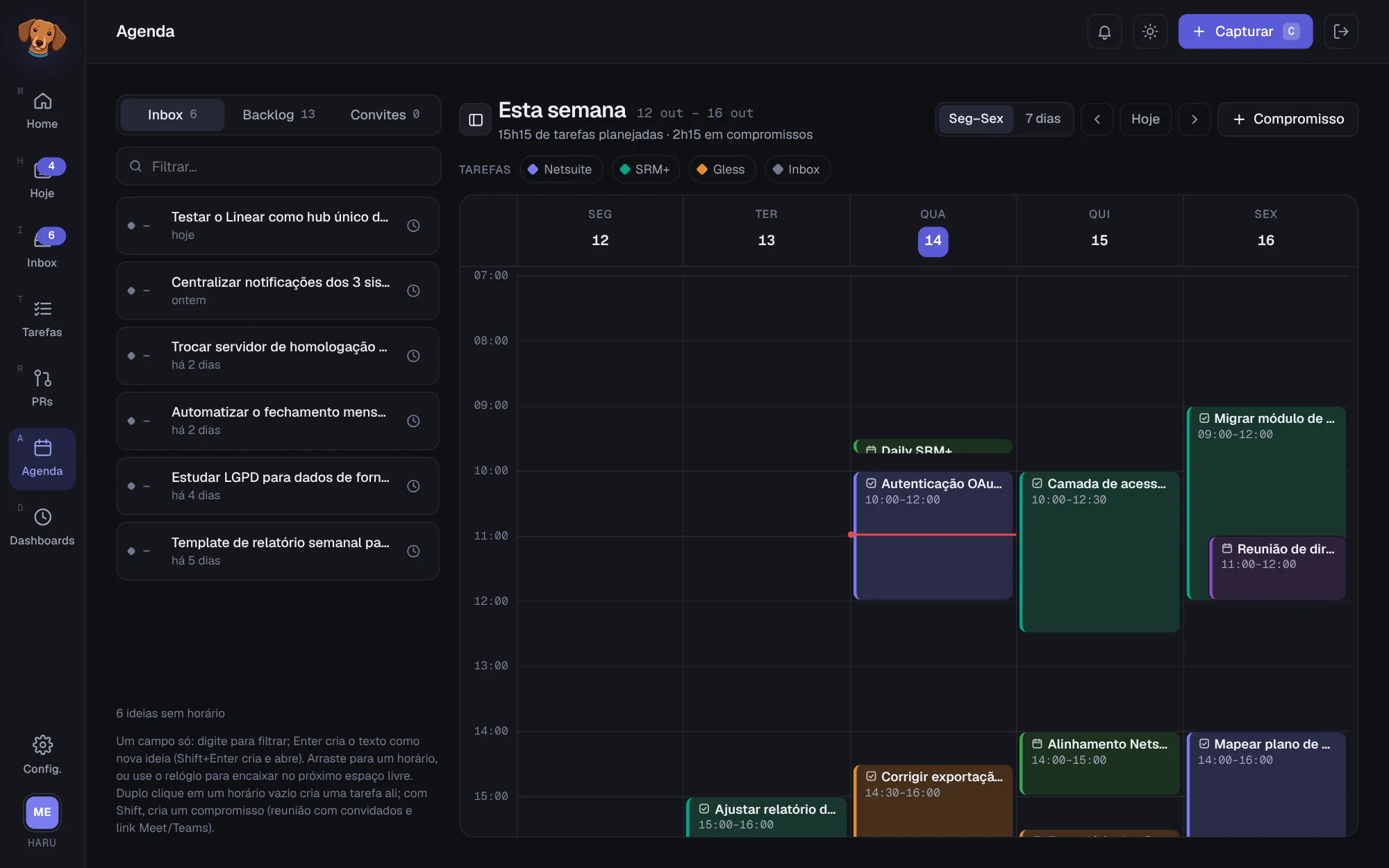This screenshot has height=868, width=1389.
Task: Toggle Inbox task filter chip
Action: click(797, 169)
